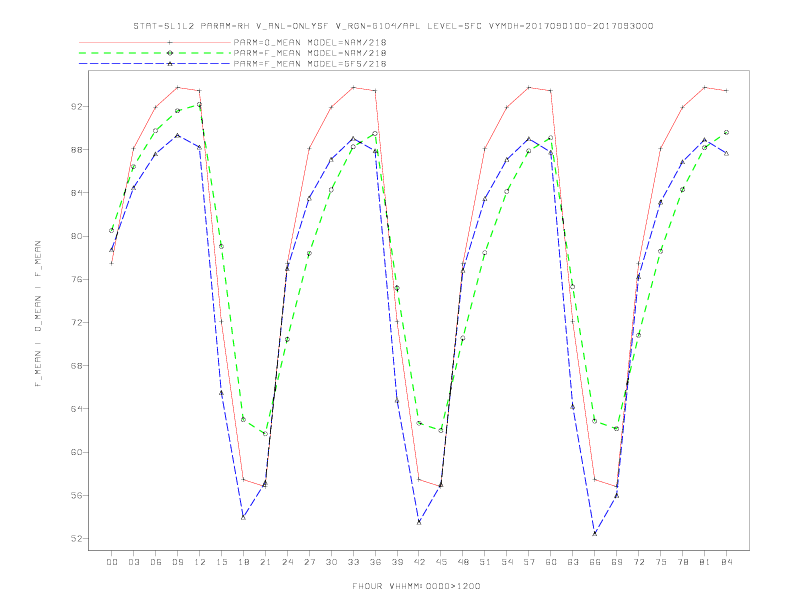Click x-axis forecast hour label 21

pos(265,562)
